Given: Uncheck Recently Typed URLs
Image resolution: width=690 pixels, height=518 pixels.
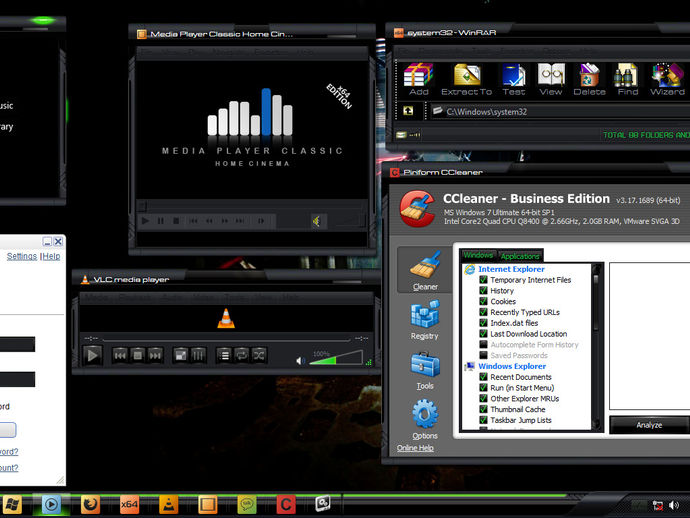Looking at the screenshot, I should [483, 312].
